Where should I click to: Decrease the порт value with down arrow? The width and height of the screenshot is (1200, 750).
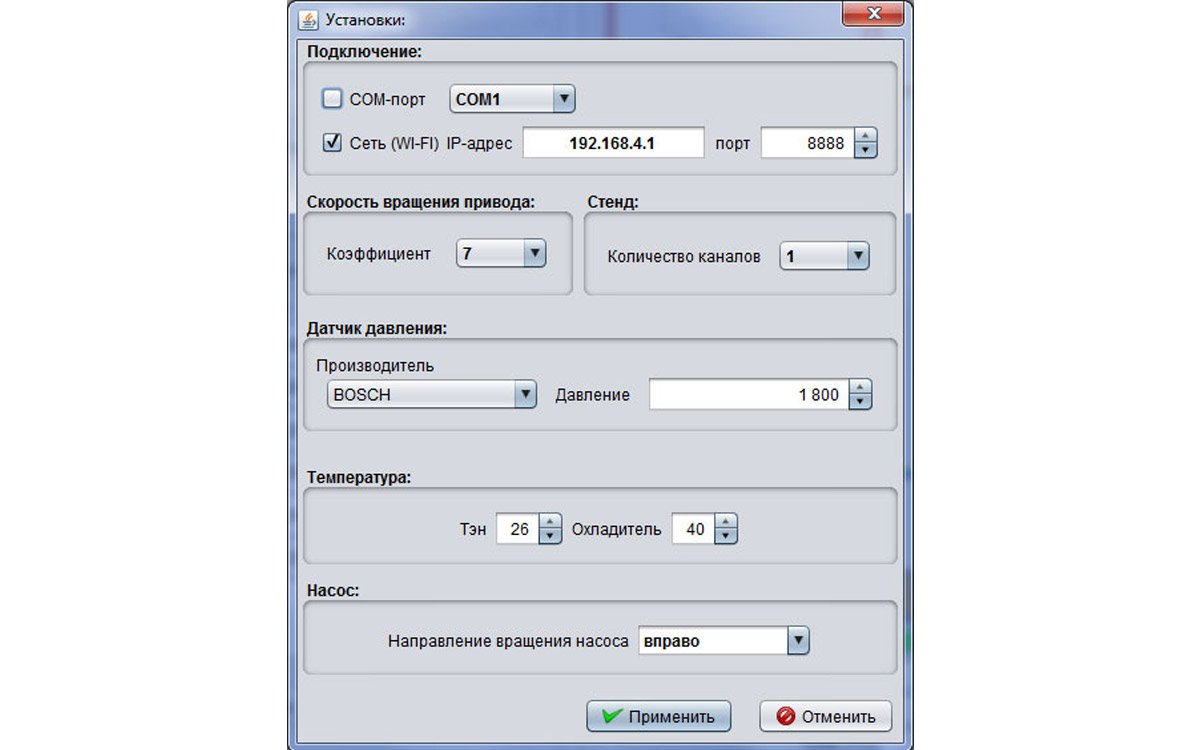pos(866,150)
